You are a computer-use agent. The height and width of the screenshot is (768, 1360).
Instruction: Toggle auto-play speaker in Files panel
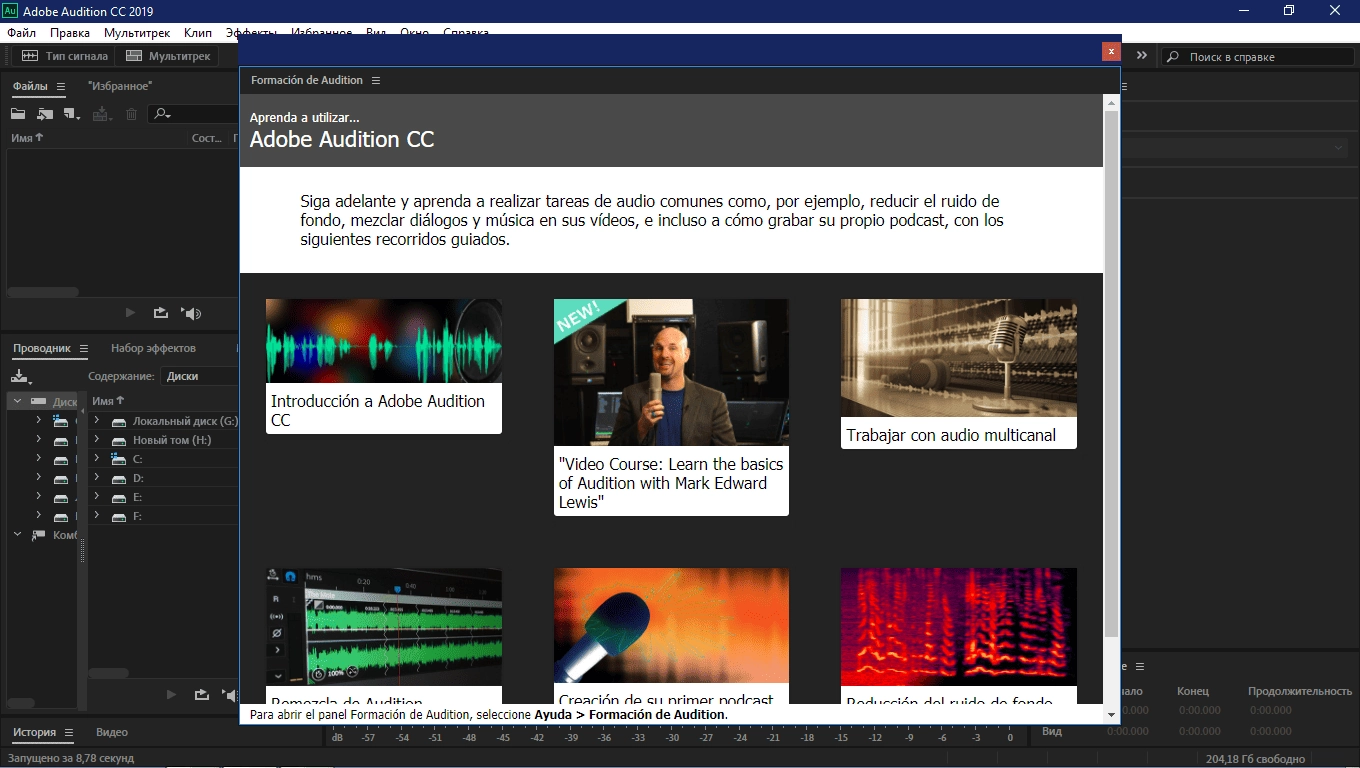point(191,313)
